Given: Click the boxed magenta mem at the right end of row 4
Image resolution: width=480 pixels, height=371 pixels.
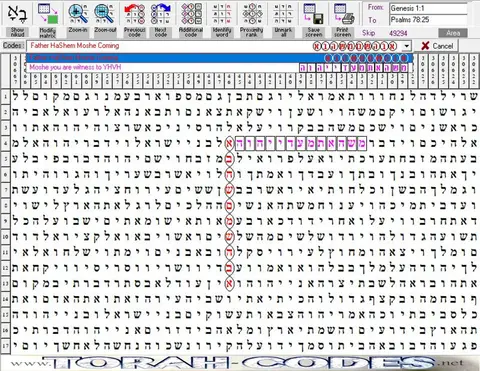Looking at the screenshot, I should [x=361, y=144].
